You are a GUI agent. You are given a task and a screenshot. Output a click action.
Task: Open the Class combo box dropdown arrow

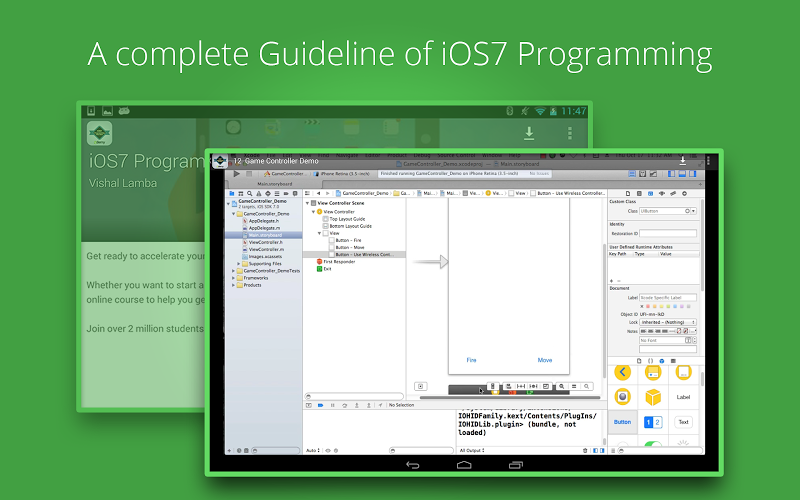coord(693,211)
